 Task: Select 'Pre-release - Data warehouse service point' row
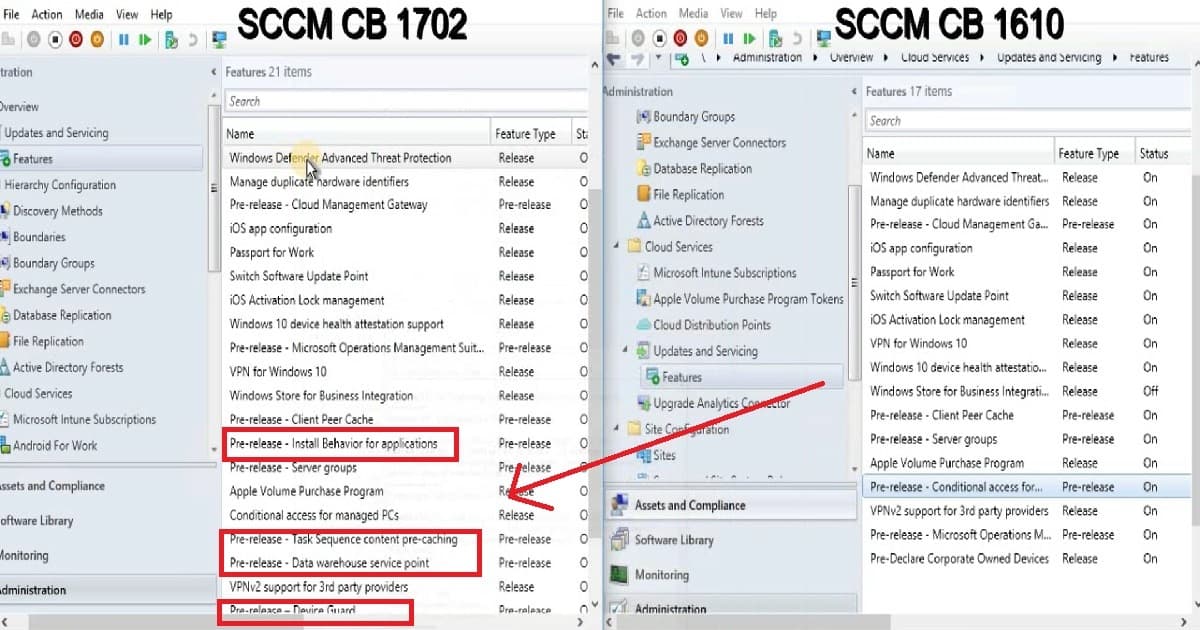[x=405, y=563]
